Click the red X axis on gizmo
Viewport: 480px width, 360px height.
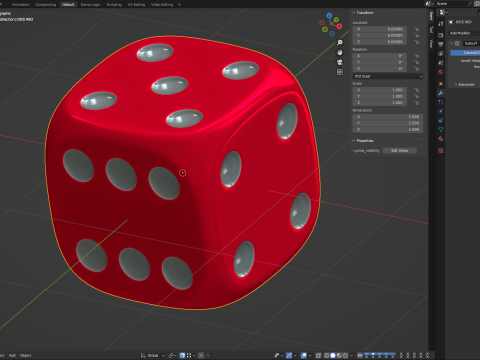339,26
